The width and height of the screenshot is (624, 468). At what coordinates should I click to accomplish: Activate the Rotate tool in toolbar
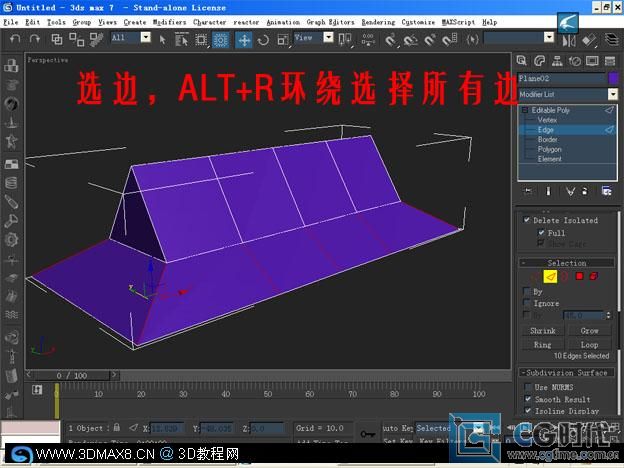tap(263, 40)
